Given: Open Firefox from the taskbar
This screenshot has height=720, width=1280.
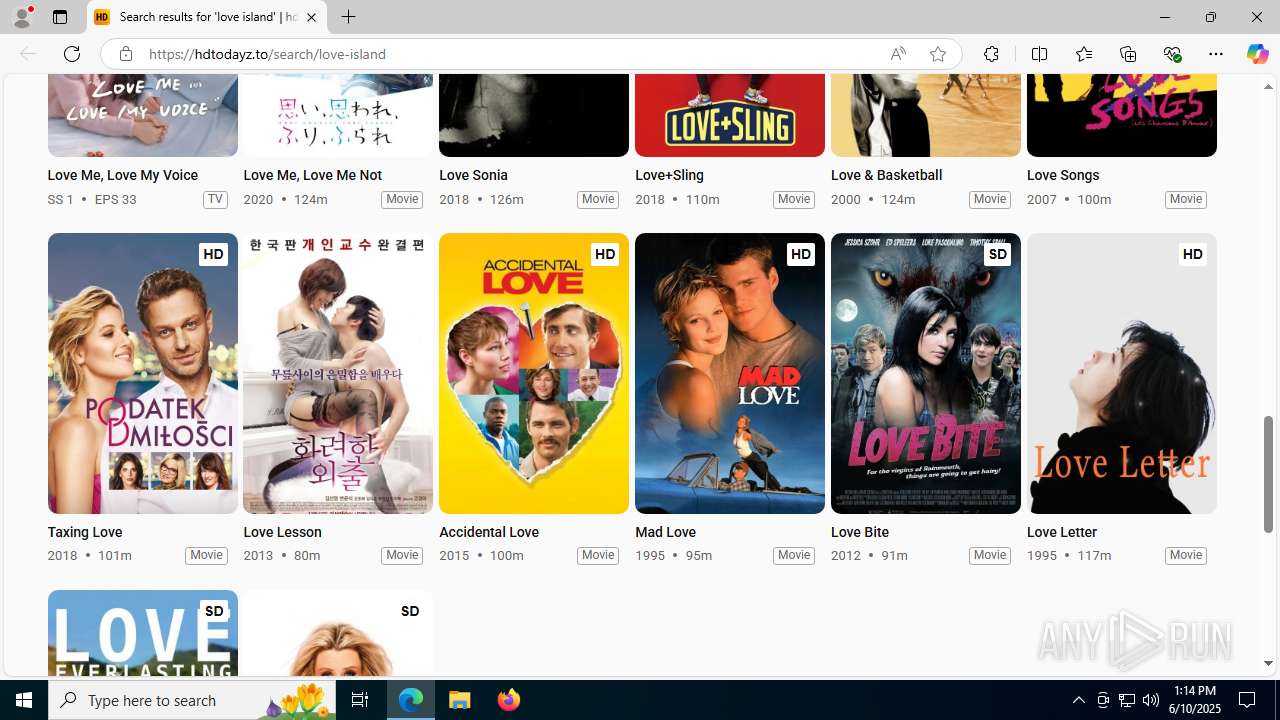Looking at the screenshot, I should click(508, 700).
